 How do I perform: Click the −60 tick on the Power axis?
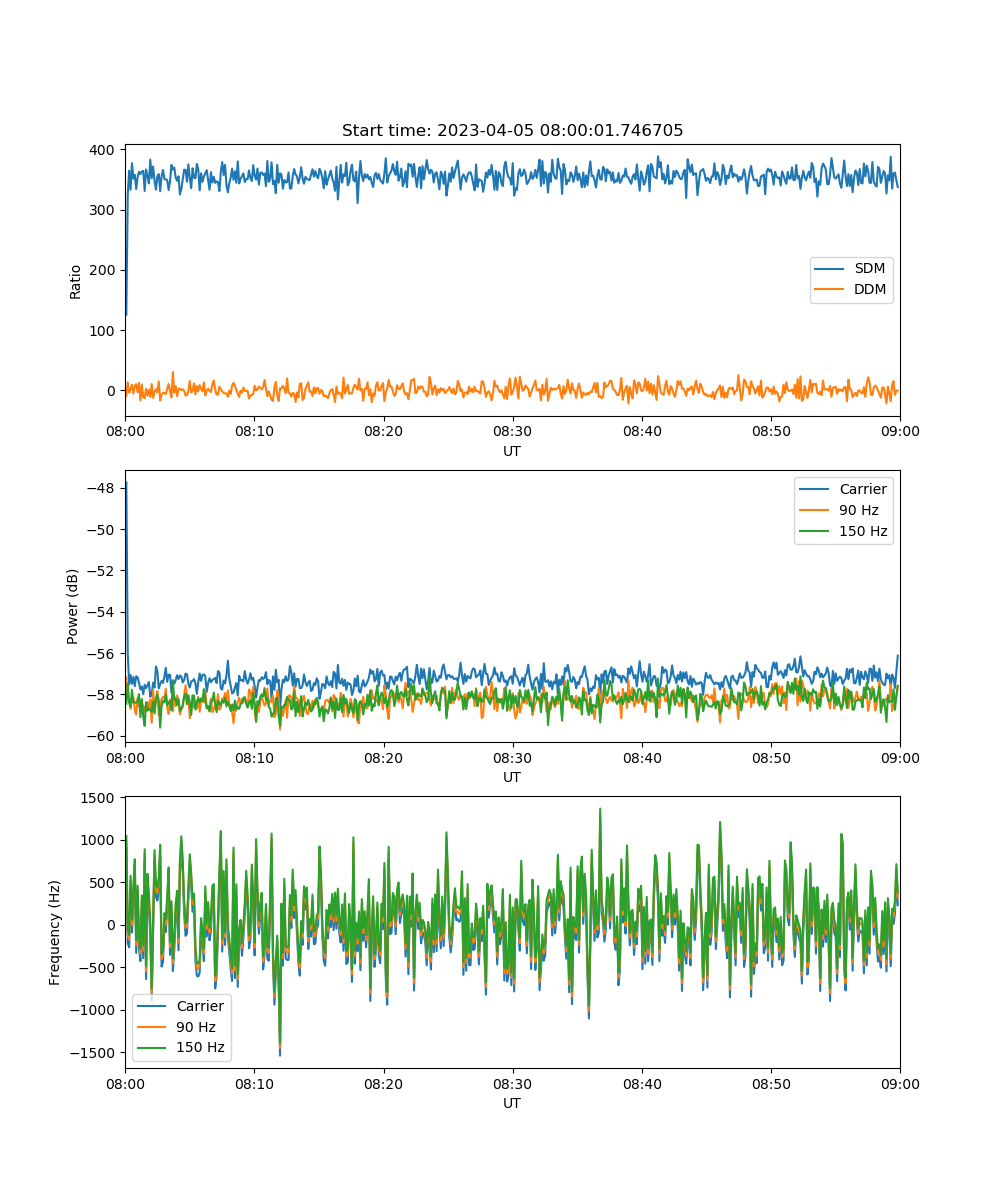click(101, 736)
